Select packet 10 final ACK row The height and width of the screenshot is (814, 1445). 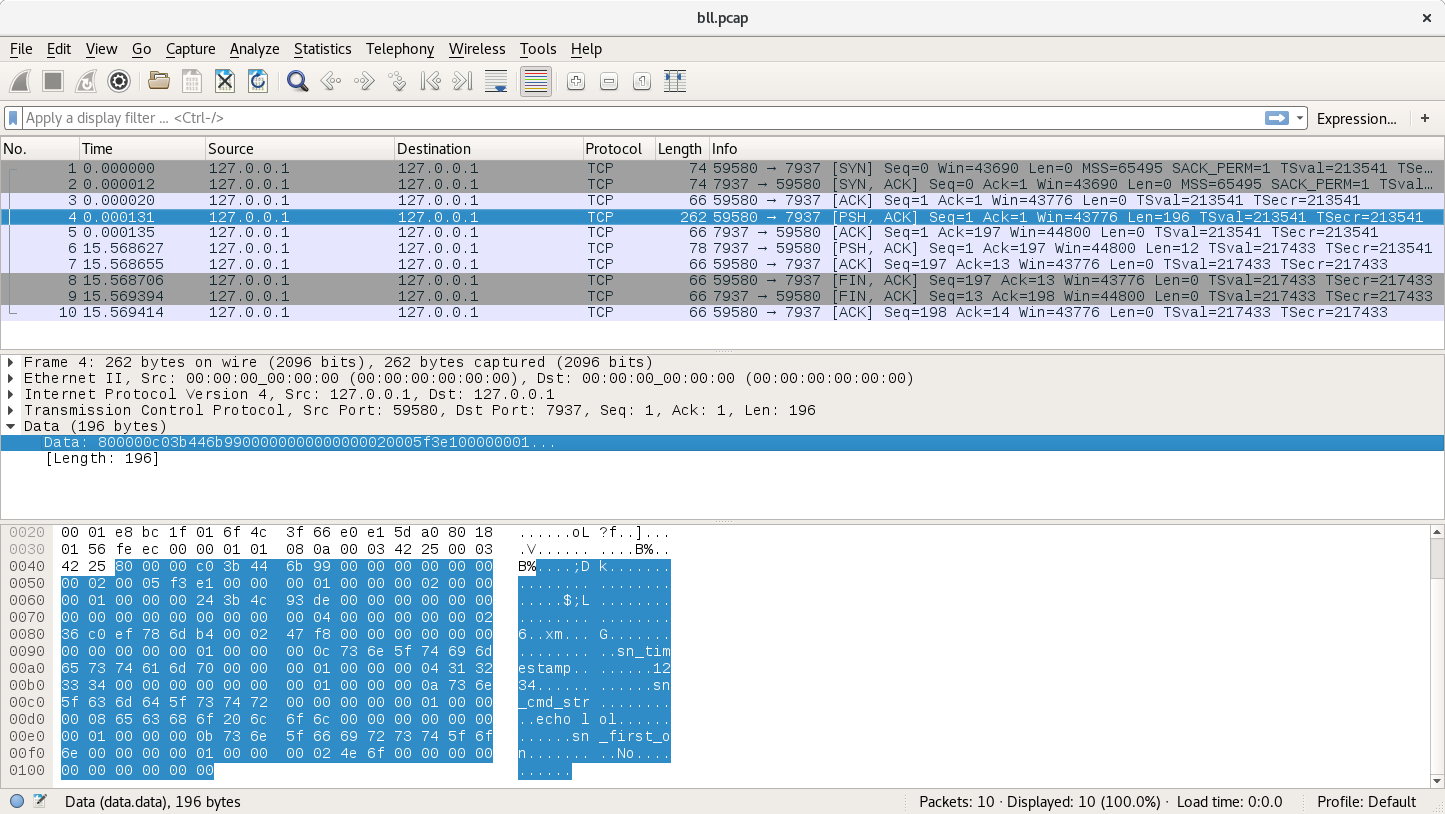pyautogui.click(x=722, y=312)
